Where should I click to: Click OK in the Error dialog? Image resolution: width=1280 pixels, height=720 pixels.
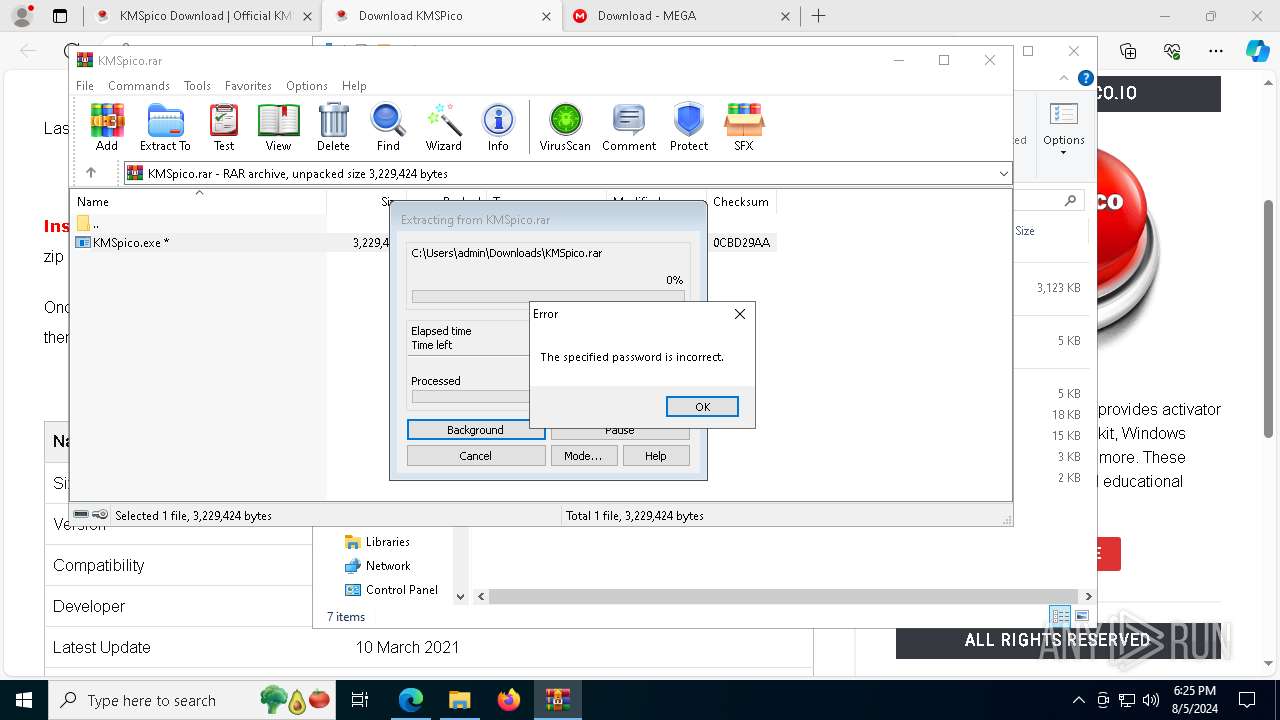coord(702,407)
